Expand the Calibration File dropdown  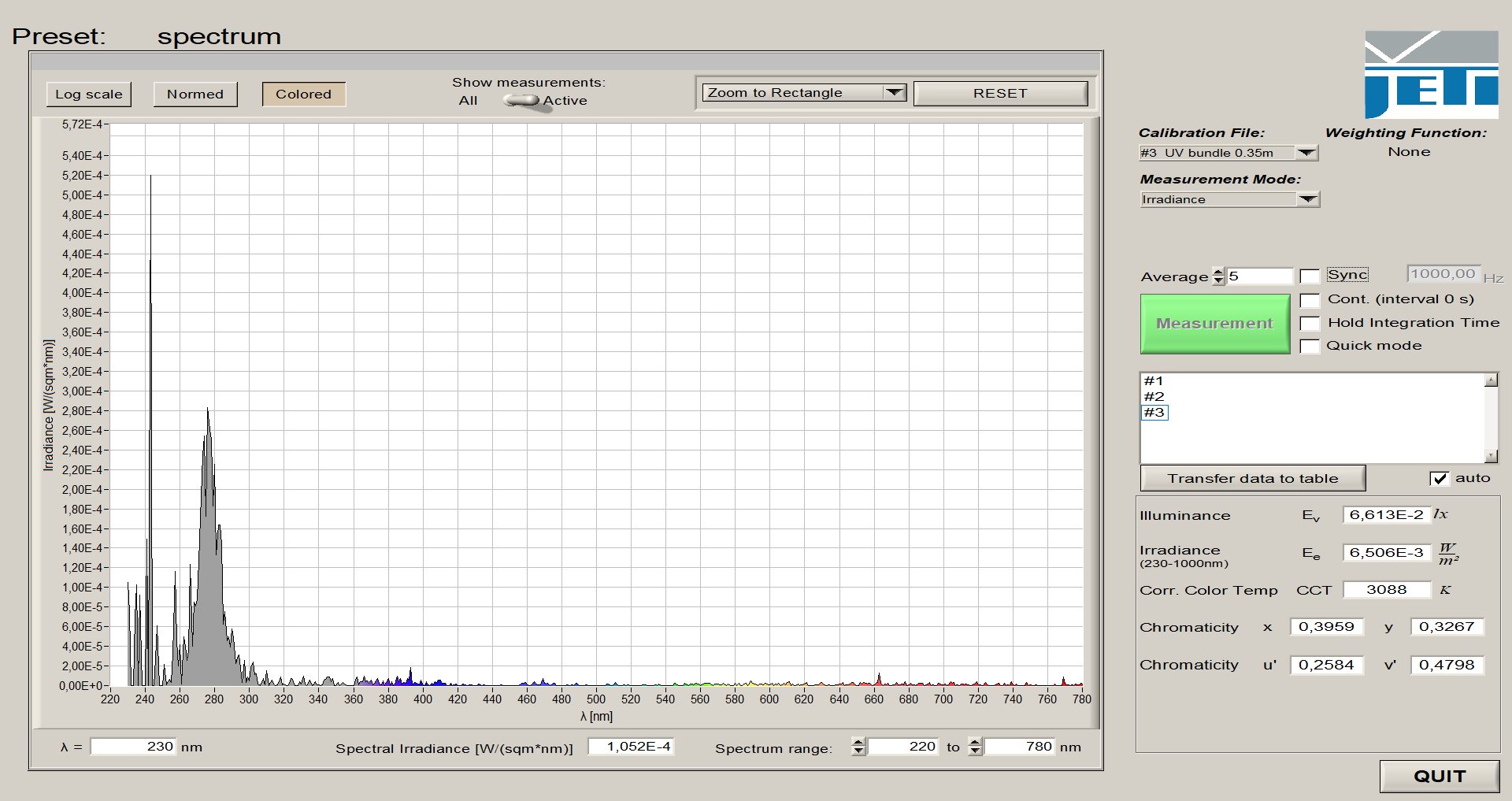tap(1306, 153)
